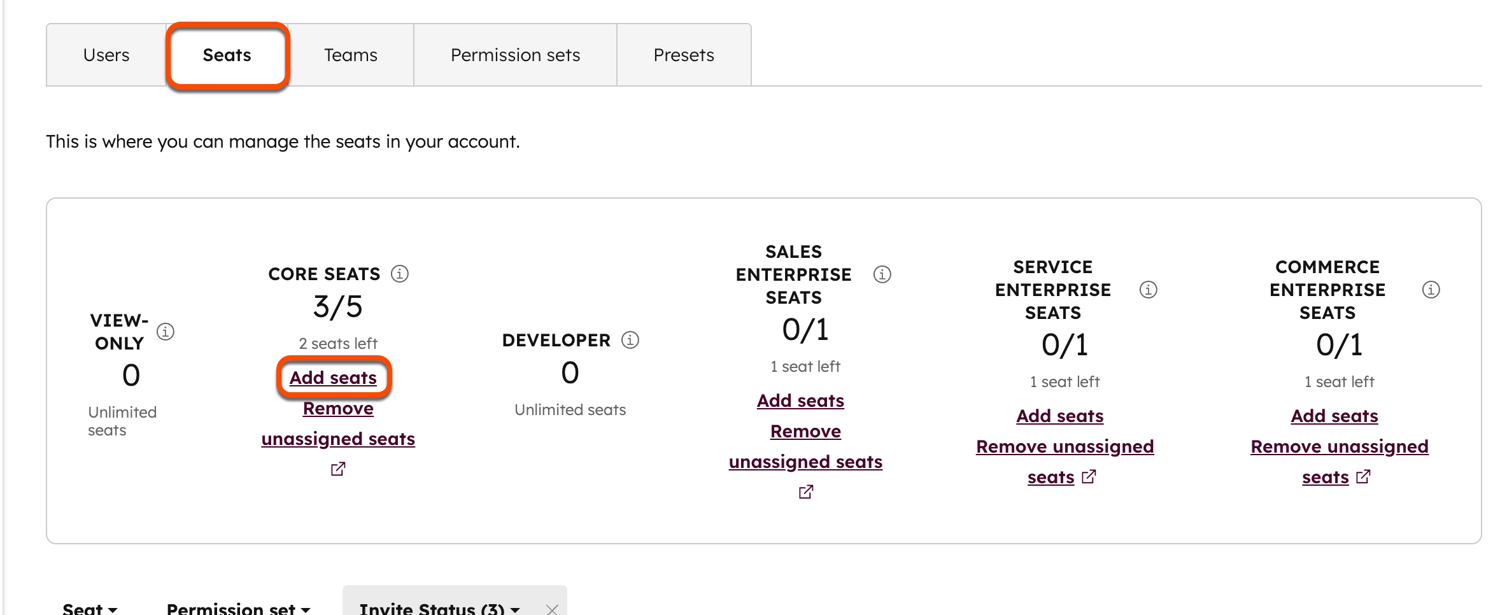
Task: Switch to the Permission sets tab
Action: pos(514,55)
